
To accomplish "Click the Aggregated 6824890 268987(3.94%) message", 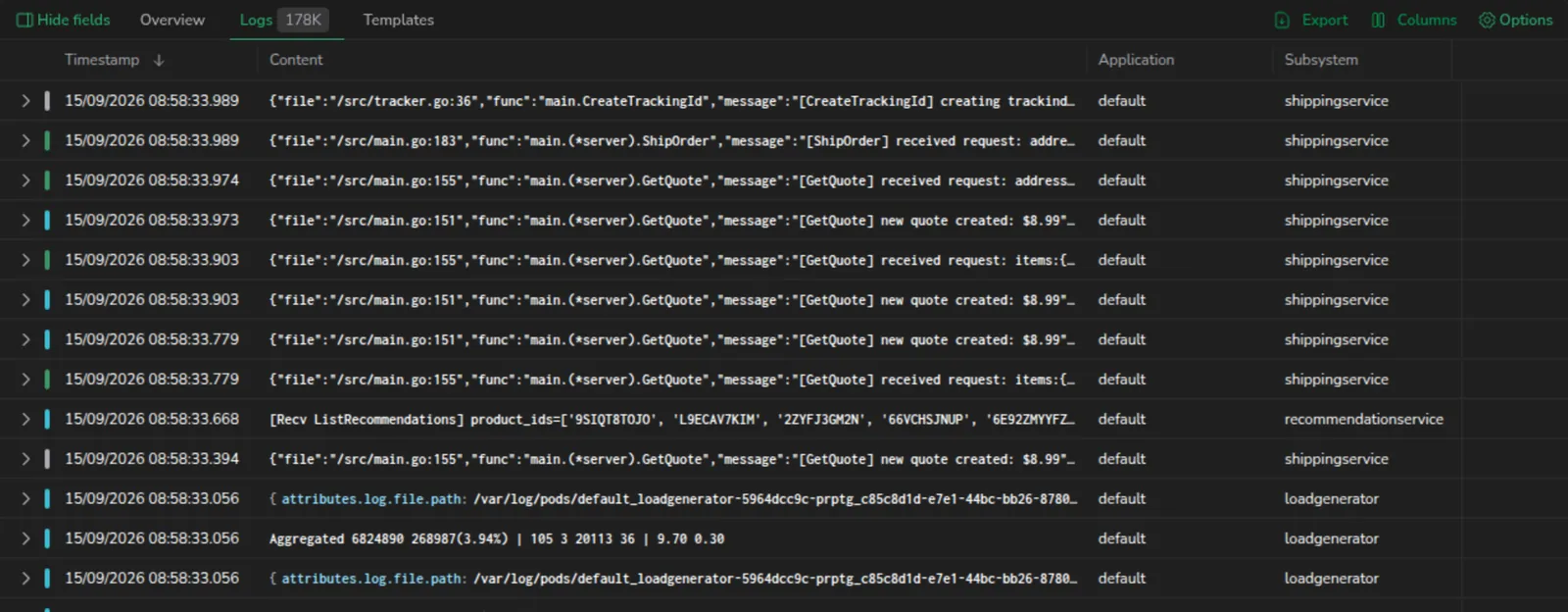I will [497, 539].
